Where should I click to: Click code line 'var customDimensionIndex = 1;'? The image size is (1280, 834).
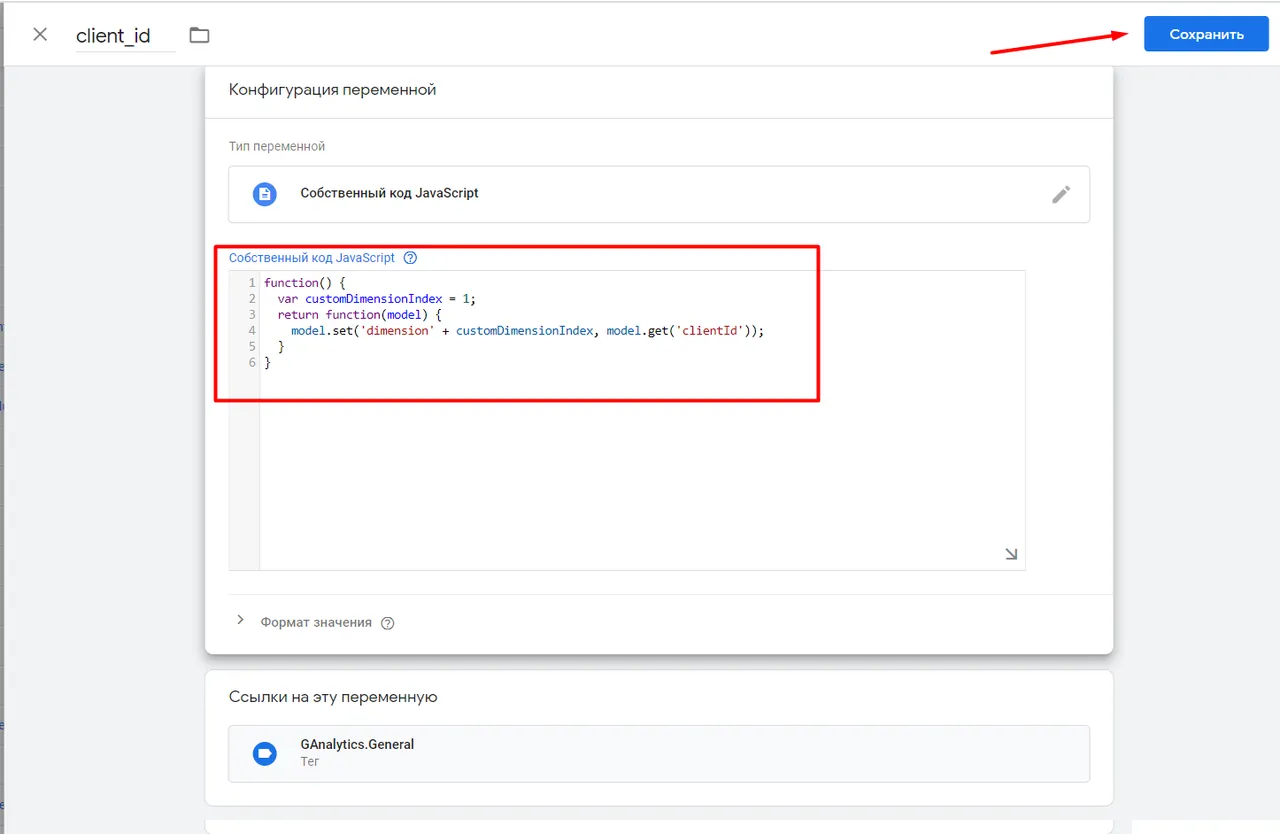click(377, 299)
